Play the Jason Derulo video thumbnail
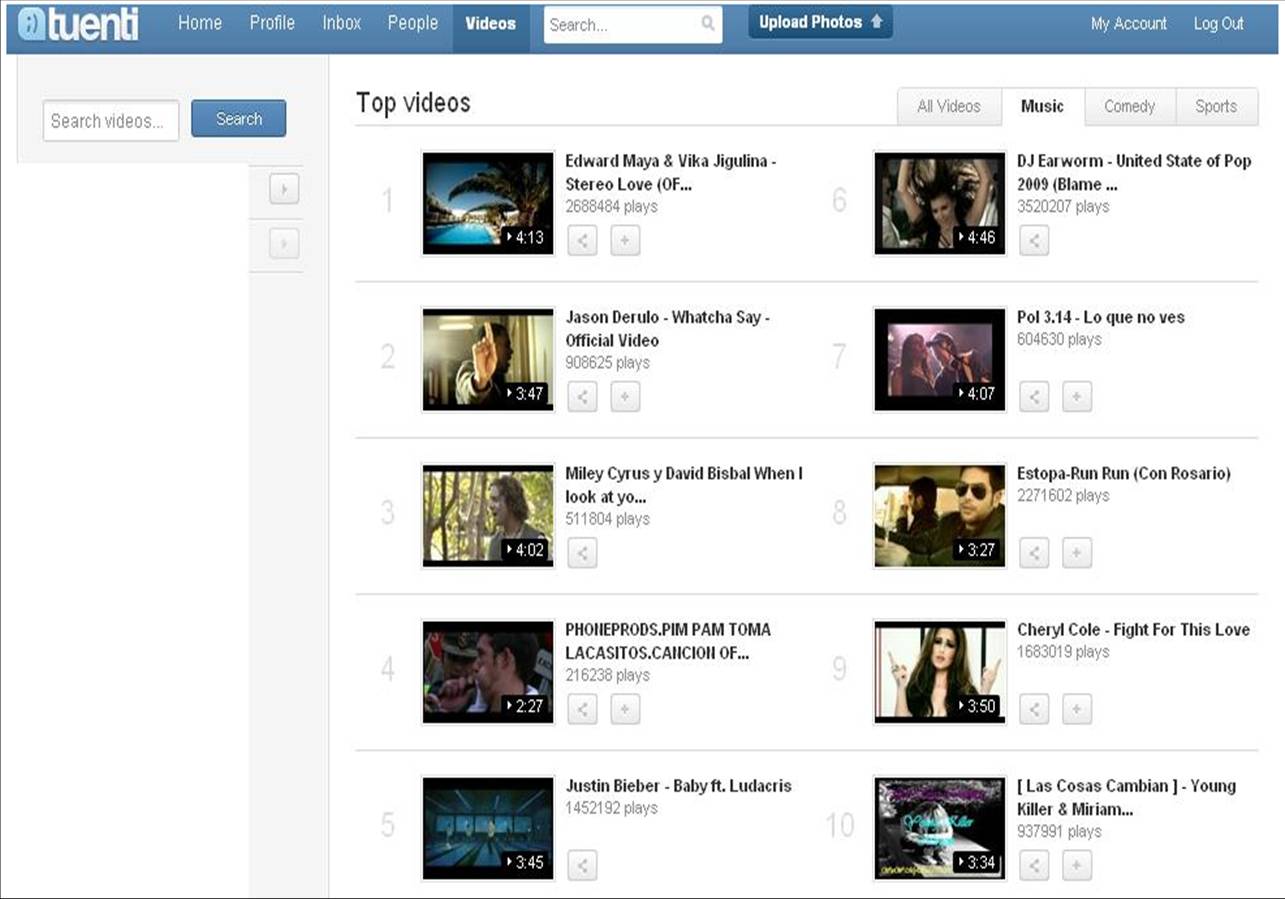This screenshot has width=1285, height=899. (488, 359)
